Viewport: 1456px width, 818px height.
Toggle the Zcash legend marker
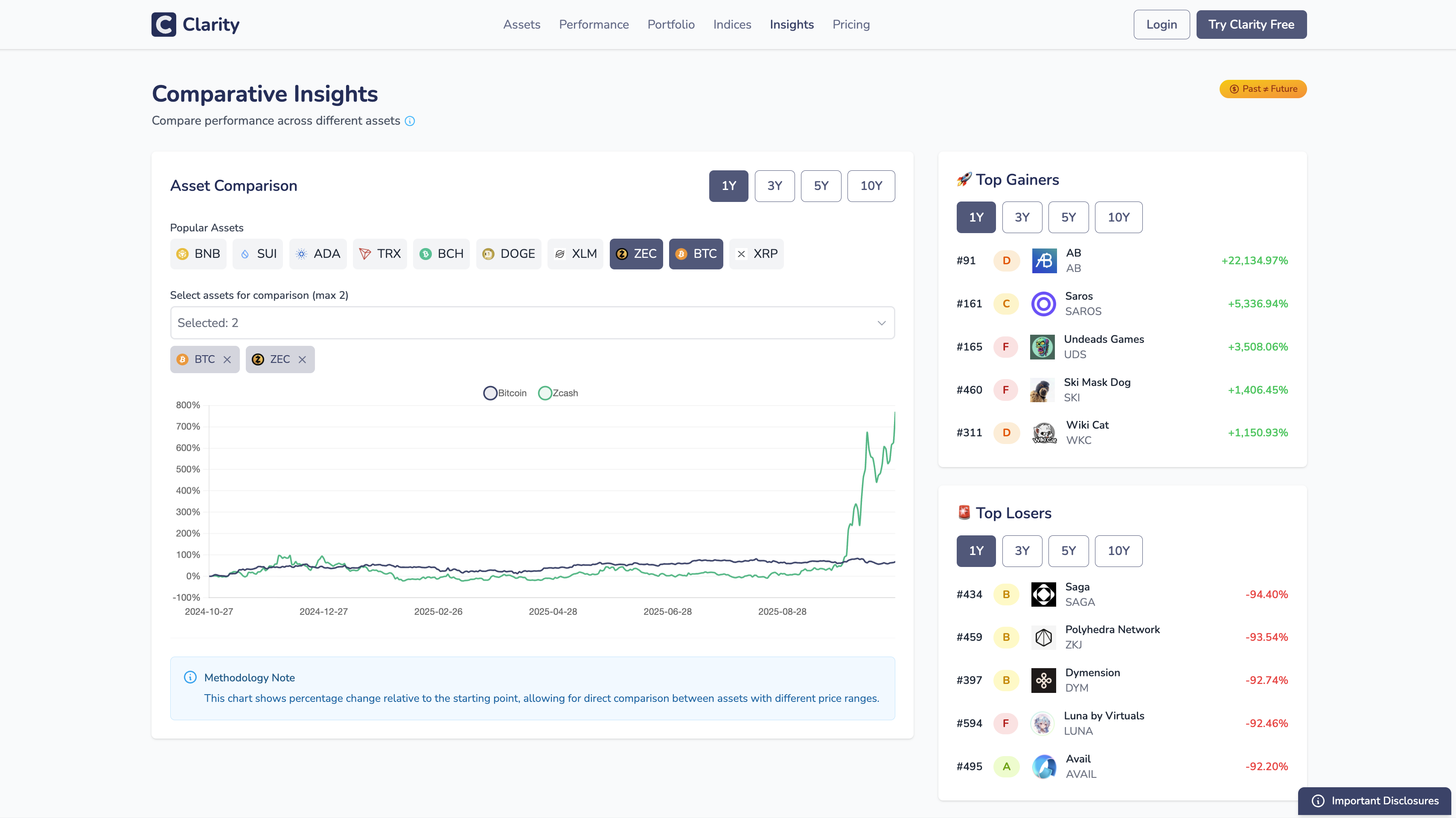pos(545,393)
